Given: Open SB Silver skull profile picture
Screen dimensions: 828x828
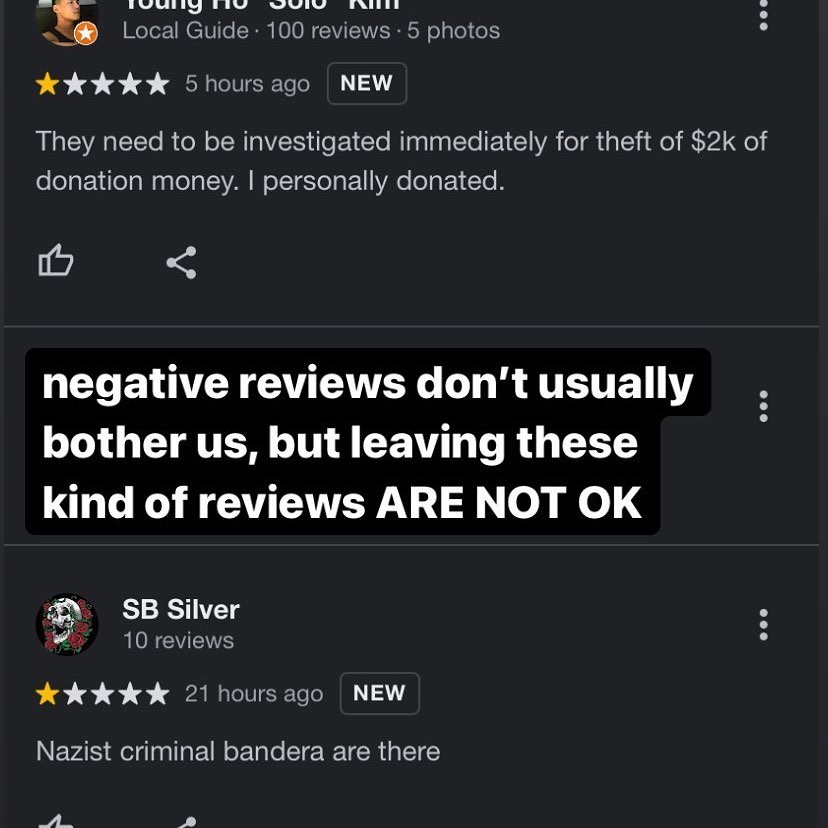Looking at the screenshot, I should coord(67,624).
